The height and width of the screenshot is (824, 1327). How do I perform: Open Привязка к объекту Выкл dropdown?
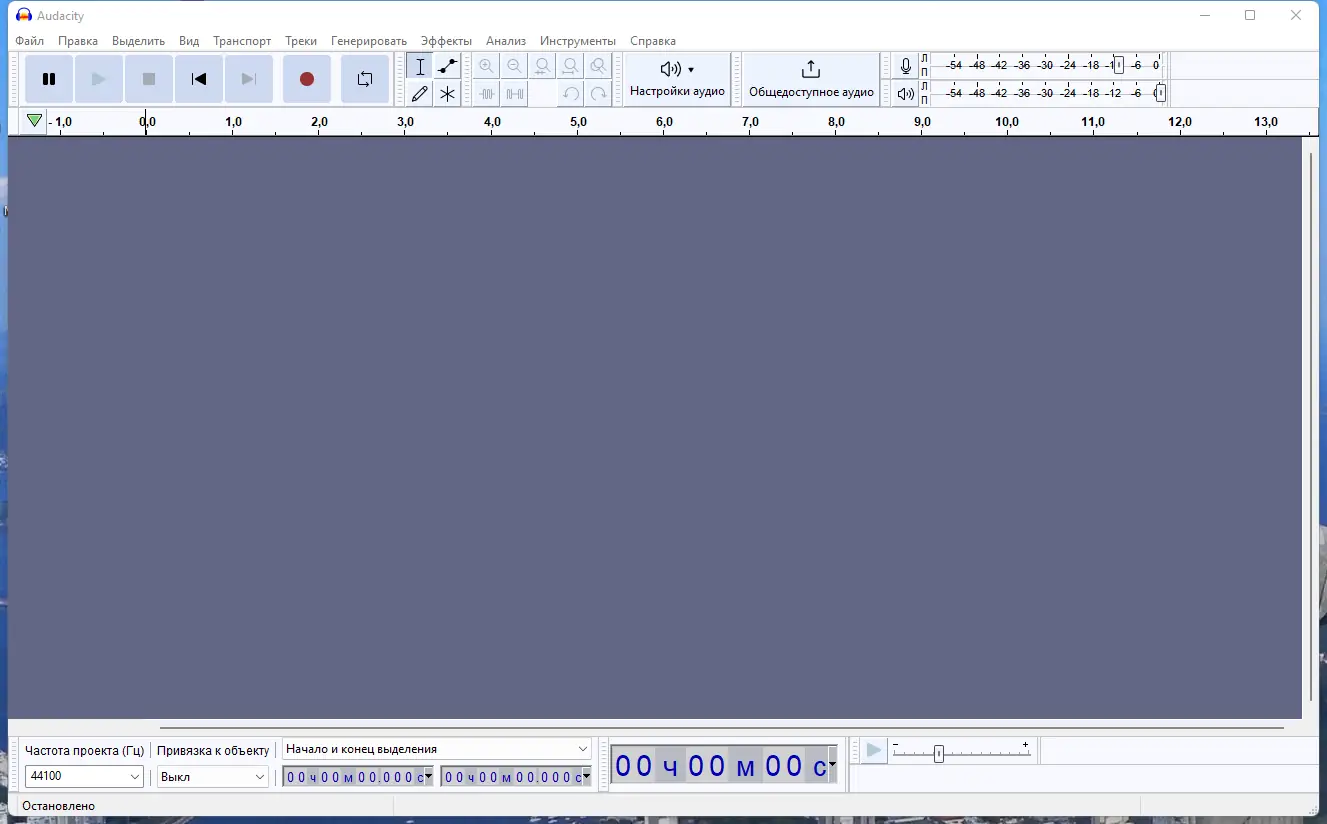213,777
